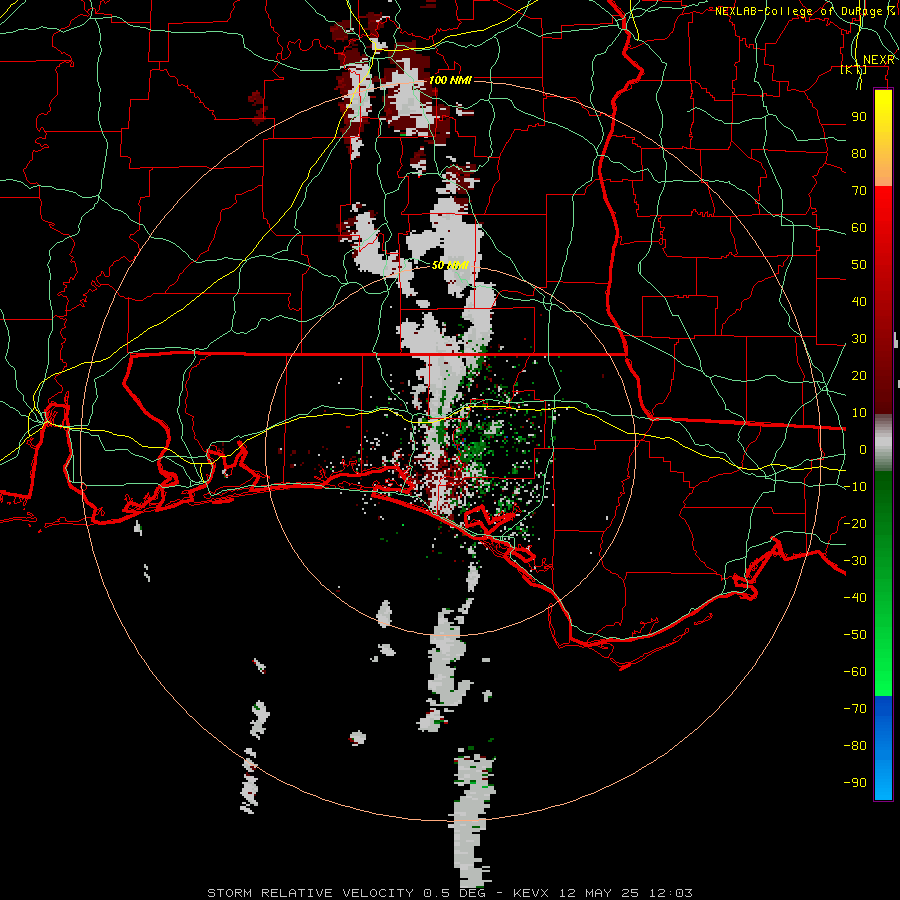Screen dimensions: 900x900
Task: Click the -50 value on the velocity scale
Action: coord(855,635)
